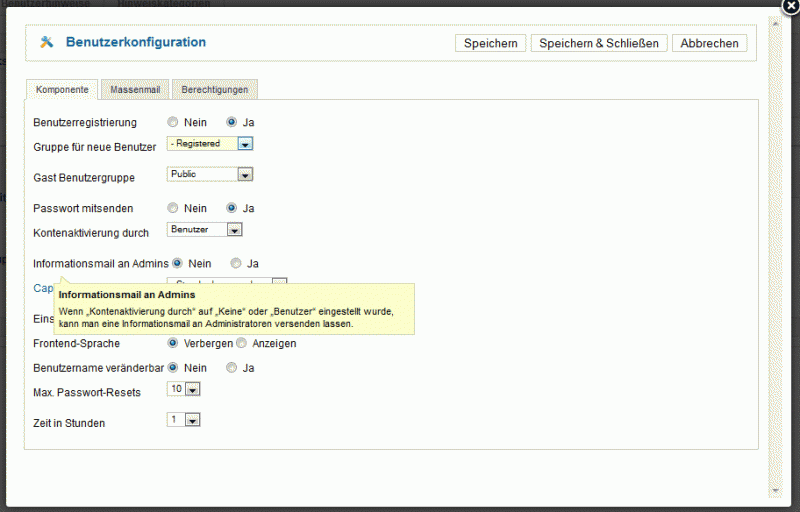This screenshot has width=800, height=512.
Task: Open the Gast Benutzergruppe dropdown
Action: [x=210, y=174]
